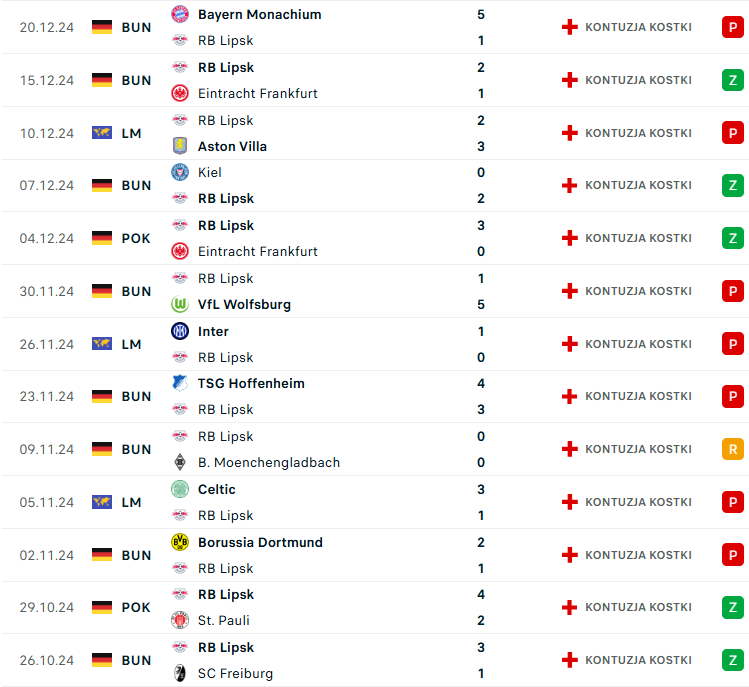This screenshot has height=687, width=749.
Task: Click the SC Freiburg crest icon
Action: click(x=180, y=673)
